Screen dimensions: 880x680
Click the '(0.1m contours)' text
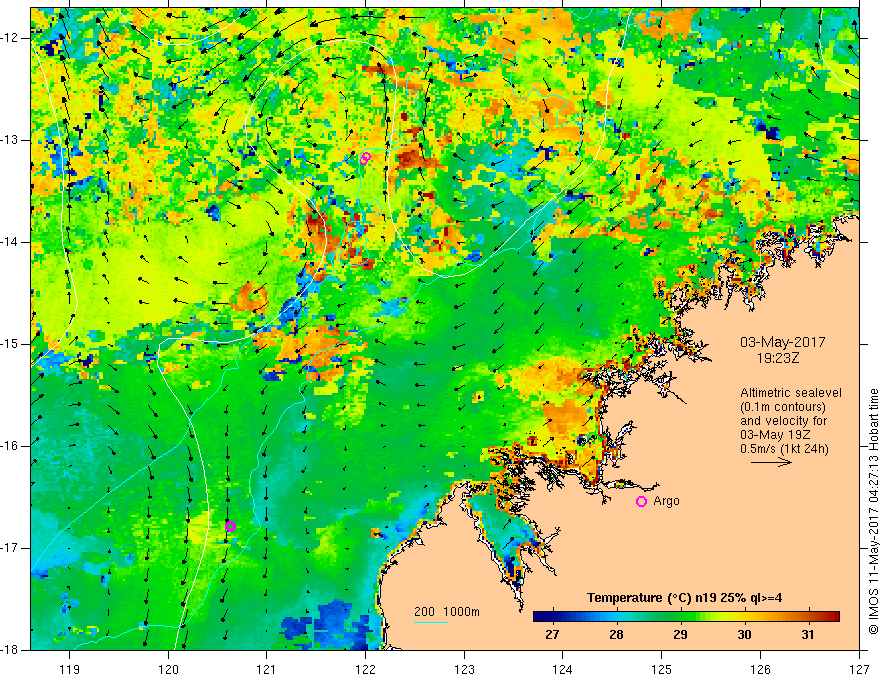coord(783,407)
